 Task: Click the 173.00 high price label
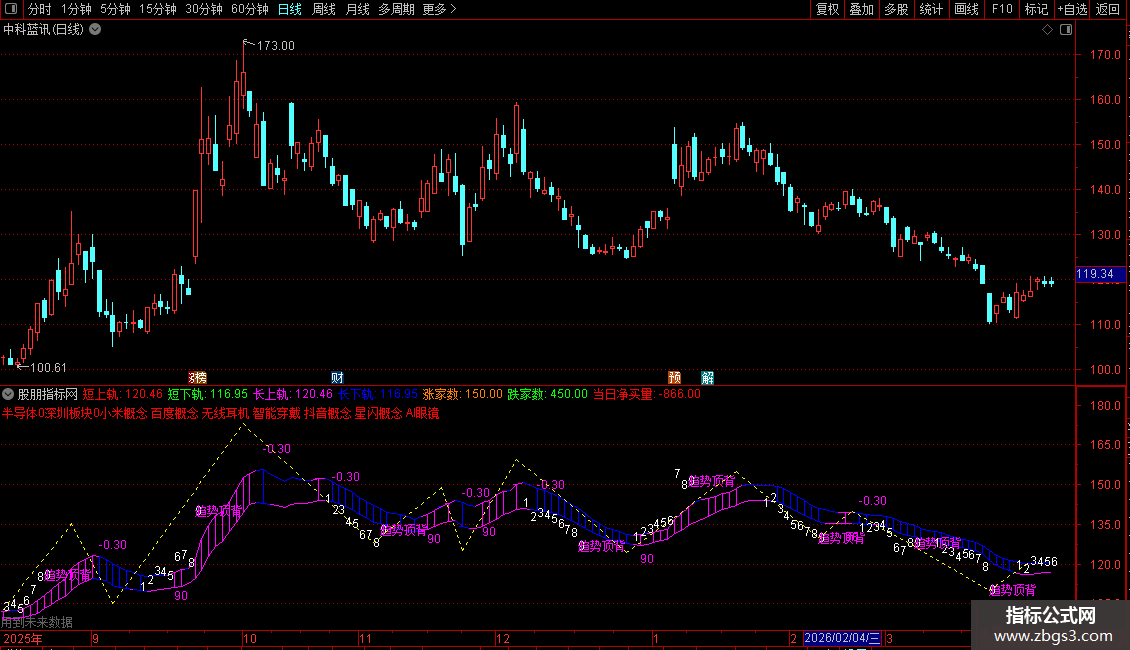[x=275, y=45]
